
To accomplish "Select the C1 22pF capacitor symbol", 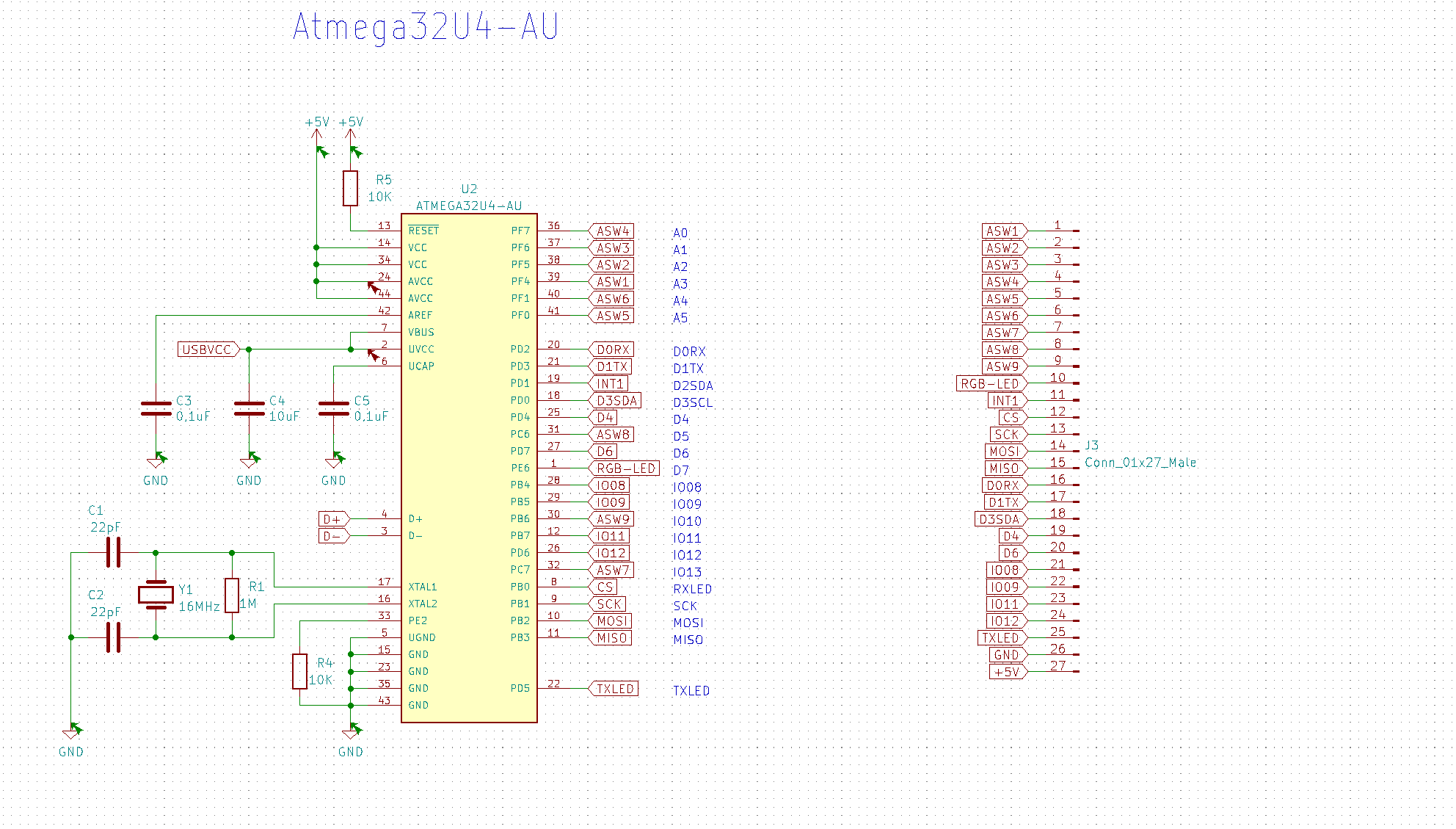I will (113, 552).
